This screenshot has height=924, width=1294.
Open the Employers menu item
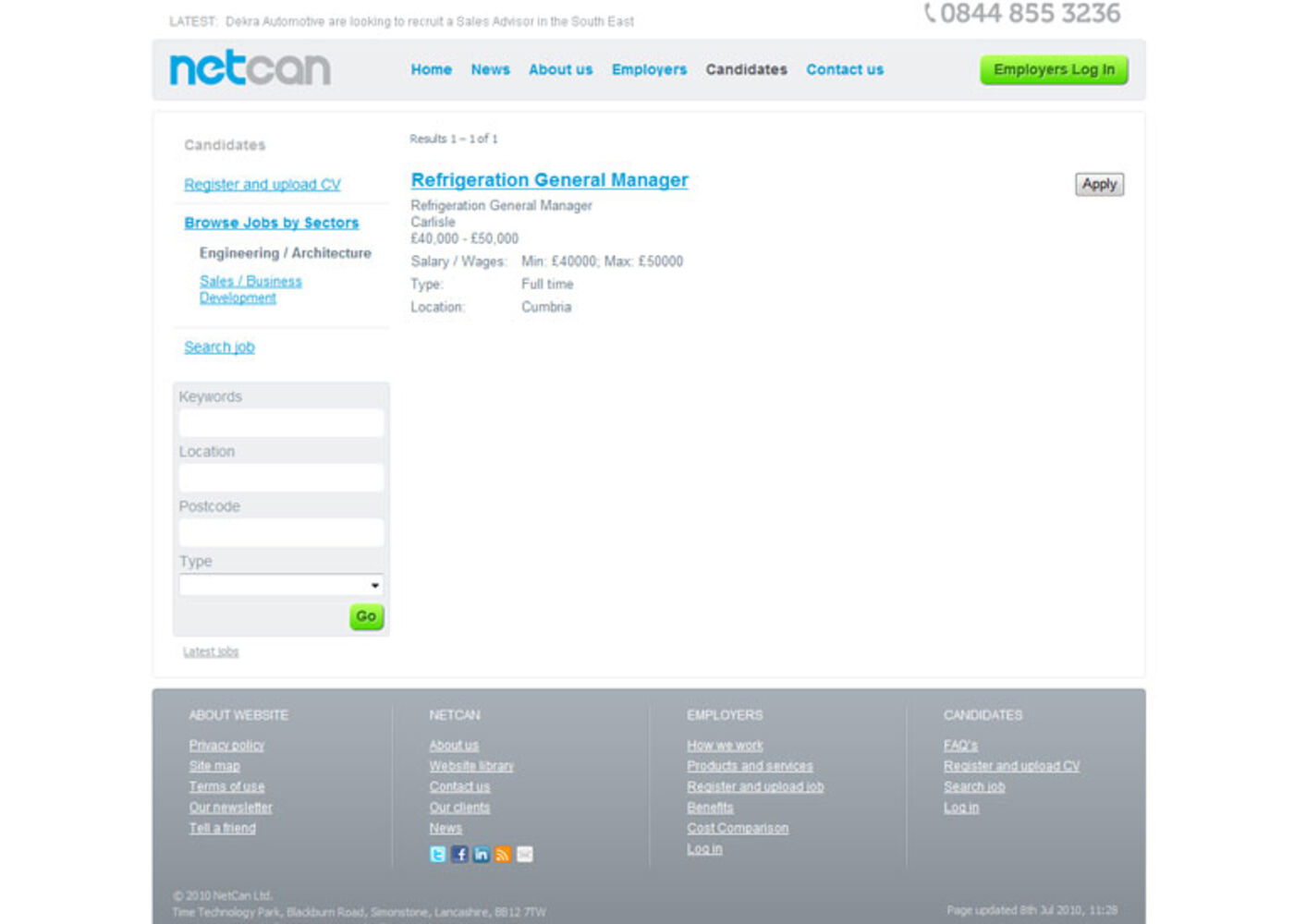[649, 69]
